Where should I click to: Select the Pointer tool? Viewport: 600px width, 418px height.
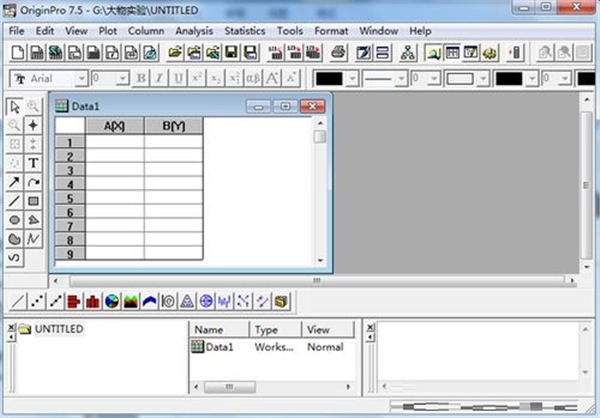(x=15, y=107)
